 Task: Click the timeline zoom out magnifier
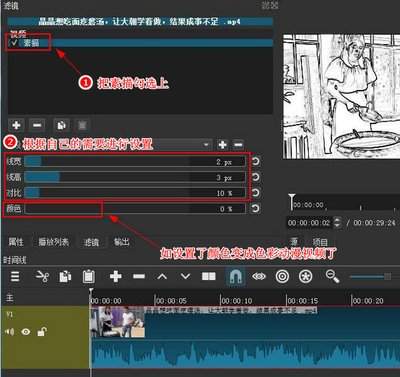tap(332, 276)
